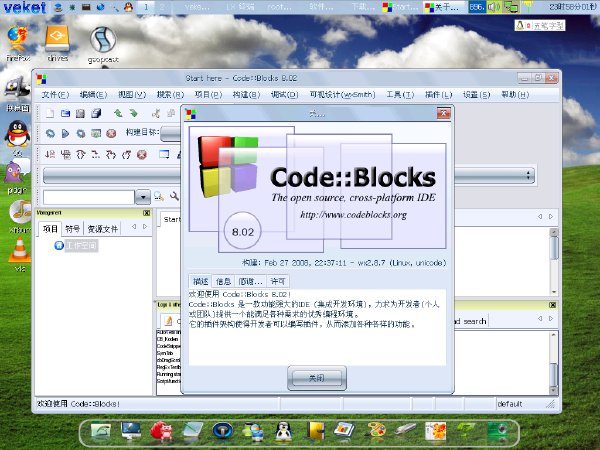Viewport: 600px width, 450px height.
Task: Click the Build and run icon
Action: point(80,133)
